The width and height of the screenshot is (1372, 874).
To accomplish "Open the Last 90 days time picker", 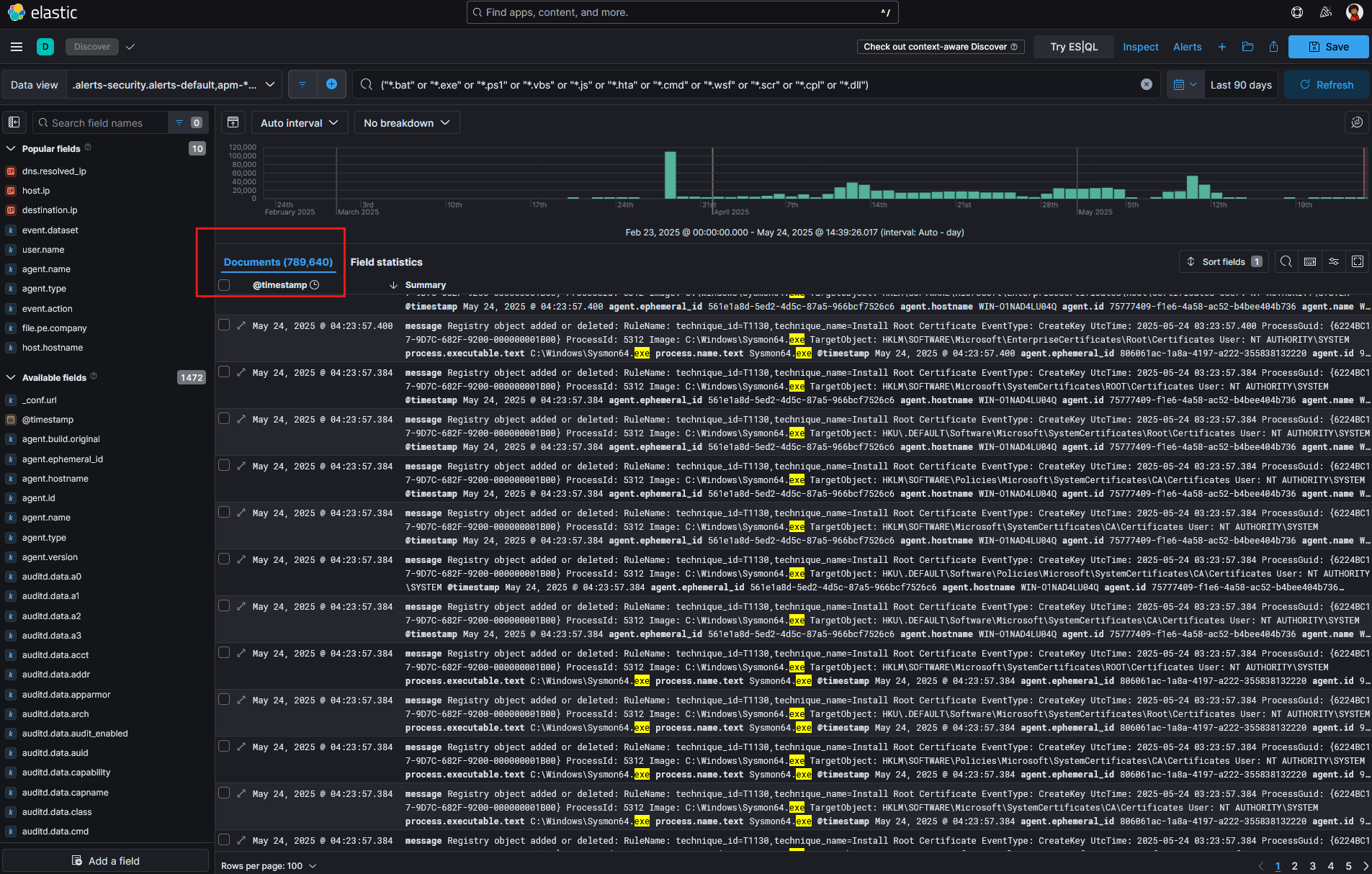I will [1240, 84].
